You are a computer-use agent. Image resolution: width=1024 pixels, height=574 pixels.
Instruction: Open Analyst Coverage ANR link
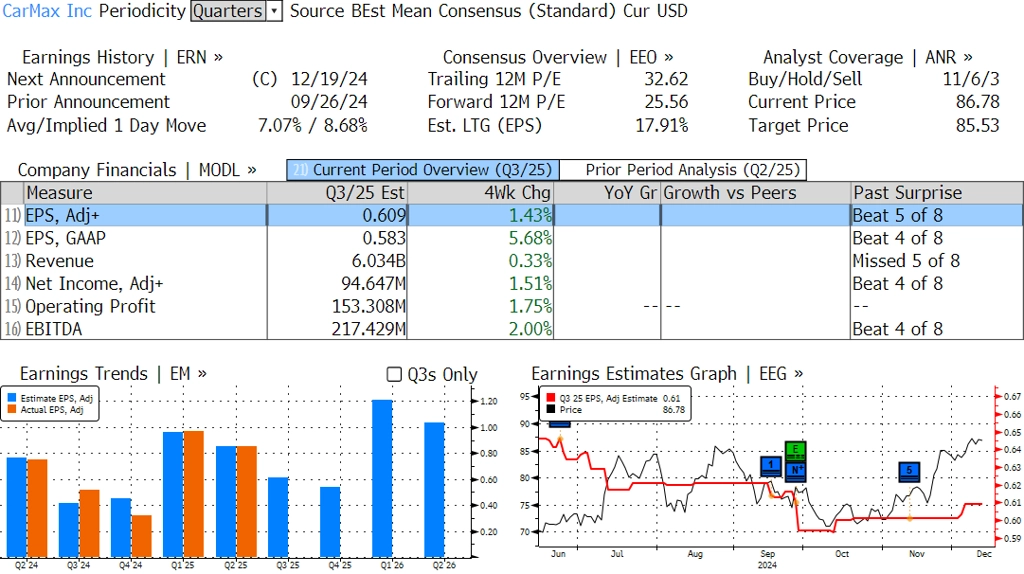pos(868,57)
